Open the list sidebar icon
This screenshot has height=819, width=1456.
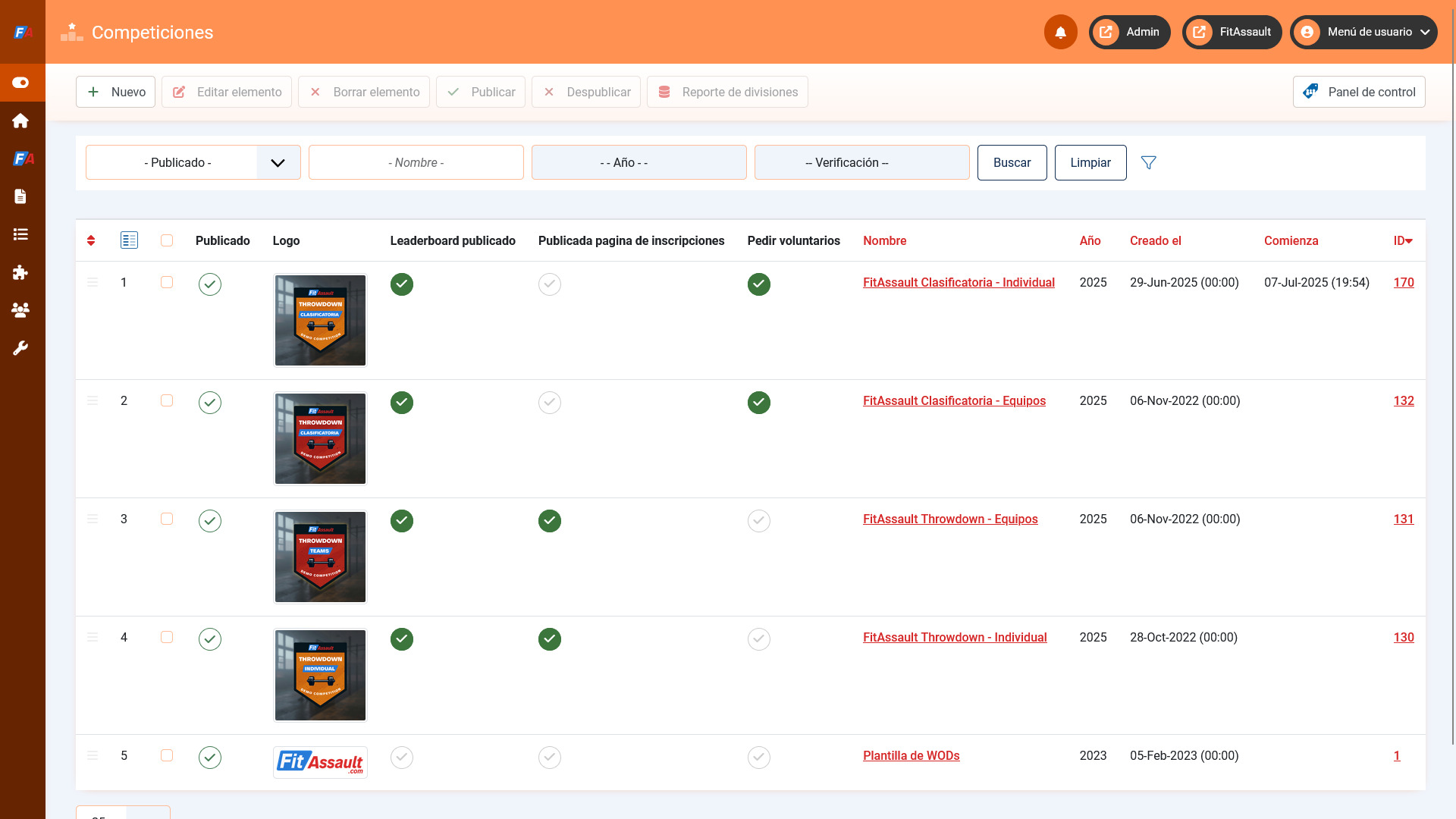tap(20, 234)
